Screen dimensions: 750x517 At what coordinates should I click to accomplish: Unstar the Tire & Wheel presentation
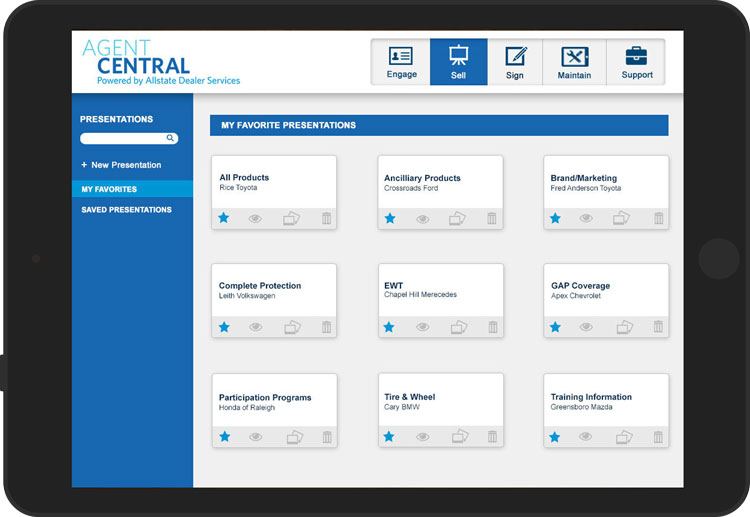[389, 437]
